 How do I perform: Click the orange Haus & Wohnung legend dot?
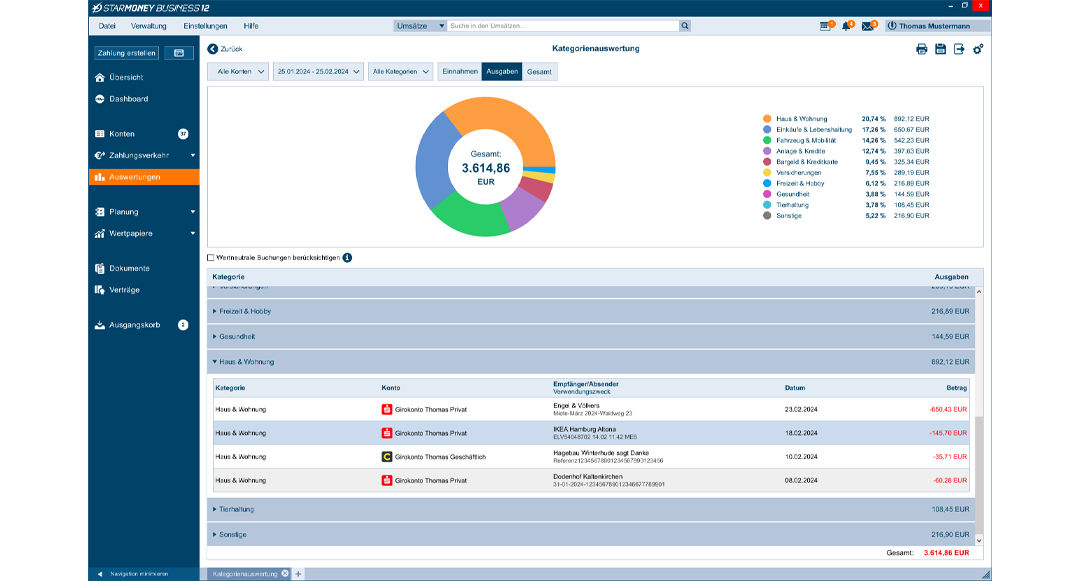click(767, 119)
